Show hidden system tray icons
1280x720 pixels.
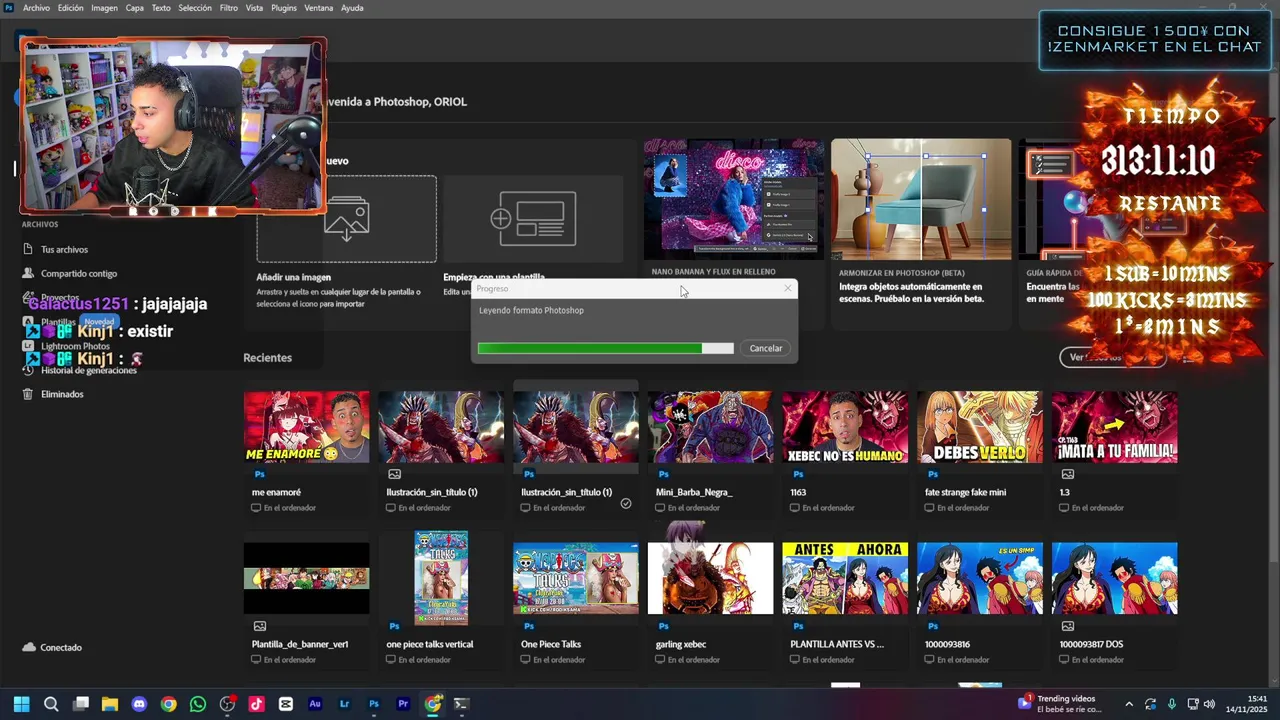[x=1129, y=704]
